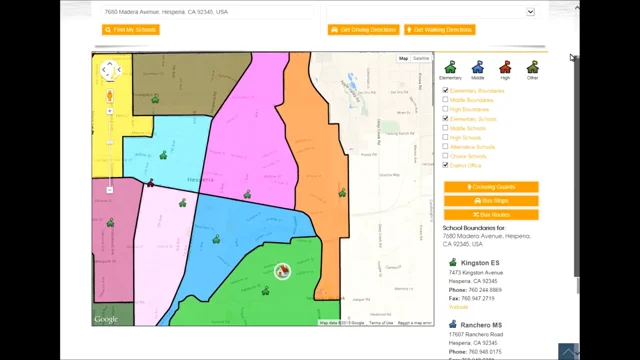Show Bus Stops on map

491,201
